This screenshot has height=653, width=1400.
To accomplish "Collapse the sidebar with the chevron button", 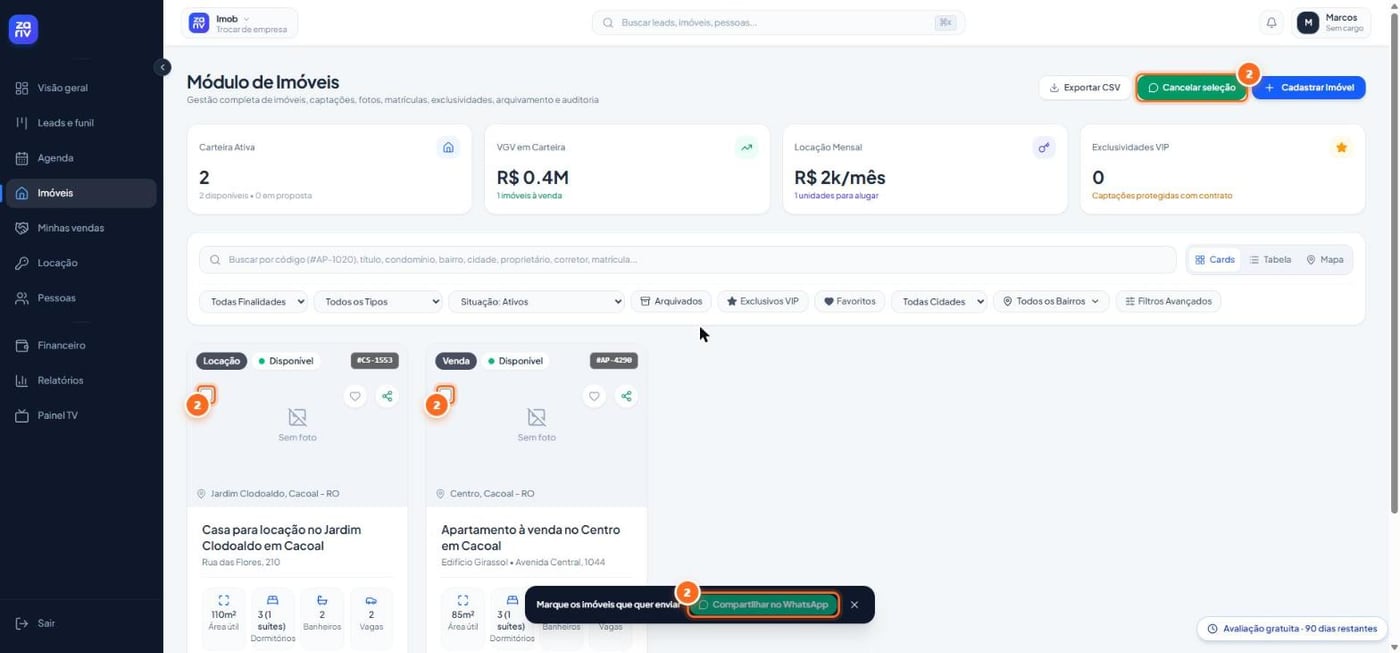I will [x=163, y=67].
